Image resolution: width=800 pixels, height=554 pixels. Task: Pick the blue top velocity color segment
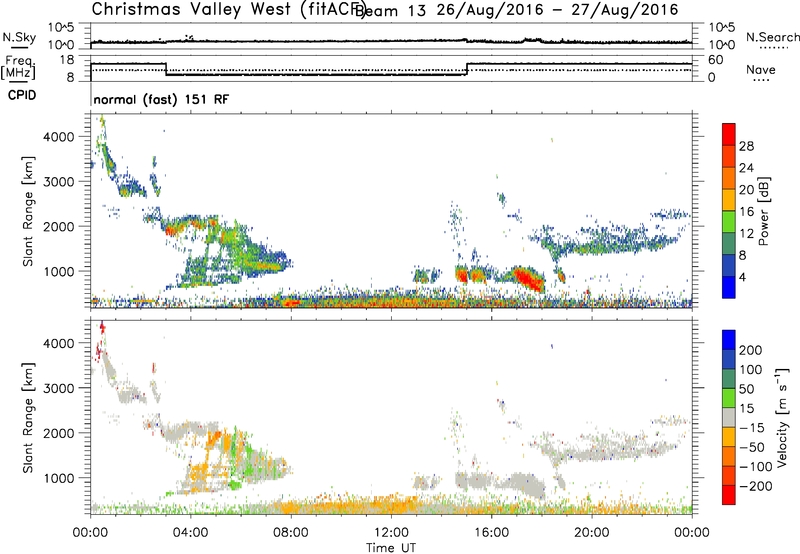[x=729, y=340]
